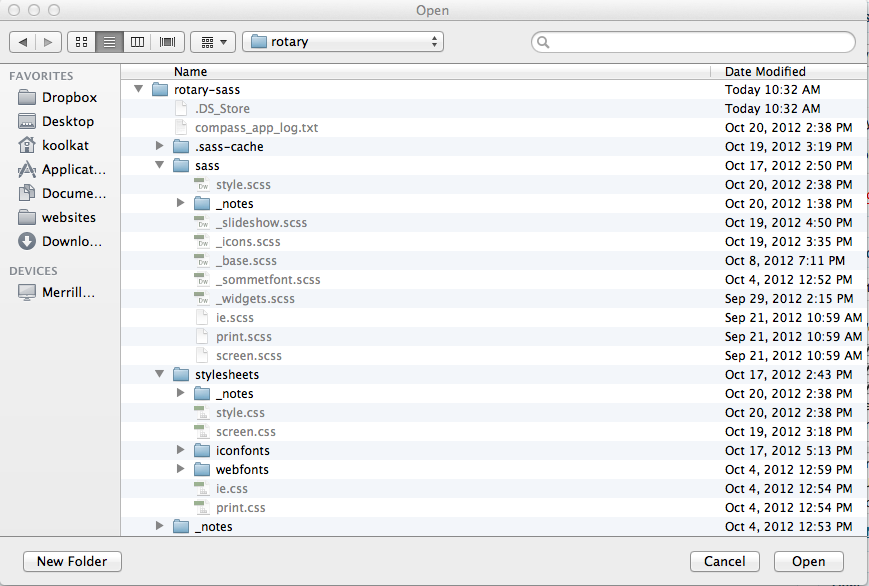Click the Open button
Image resolution: width=869 pixels, height=586 pixels.
click(809, 562)
